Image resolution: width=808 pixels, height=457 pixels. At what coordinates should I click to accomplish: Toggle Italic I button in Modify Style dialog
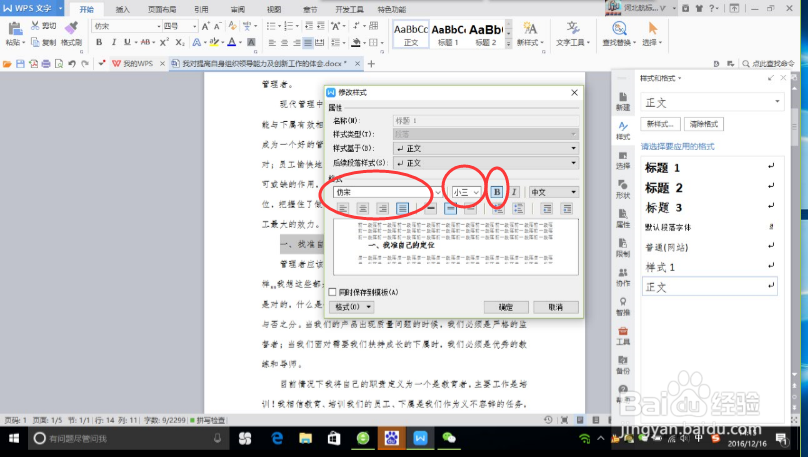pos(514,192)
